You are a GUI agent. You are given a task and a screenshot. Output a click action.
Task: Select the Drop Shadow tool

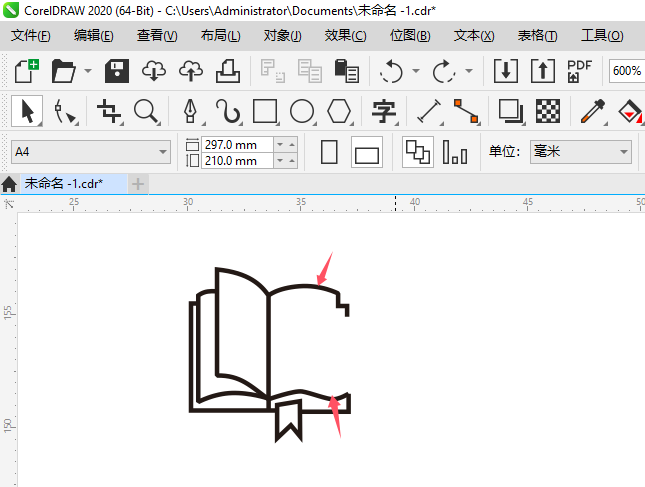click(x=510, y=111)
